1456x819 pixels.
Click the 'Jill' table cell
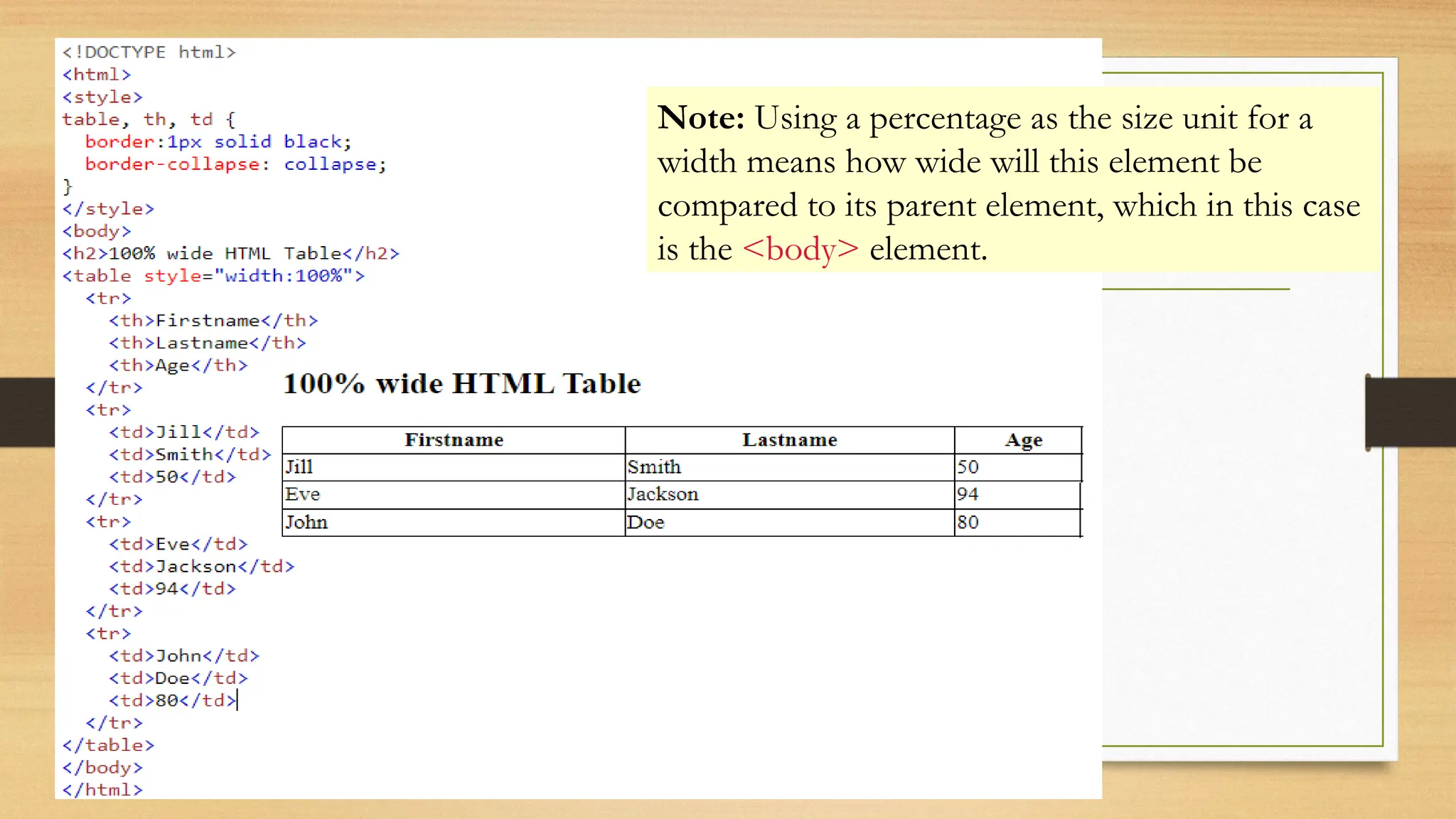point(454,467)
